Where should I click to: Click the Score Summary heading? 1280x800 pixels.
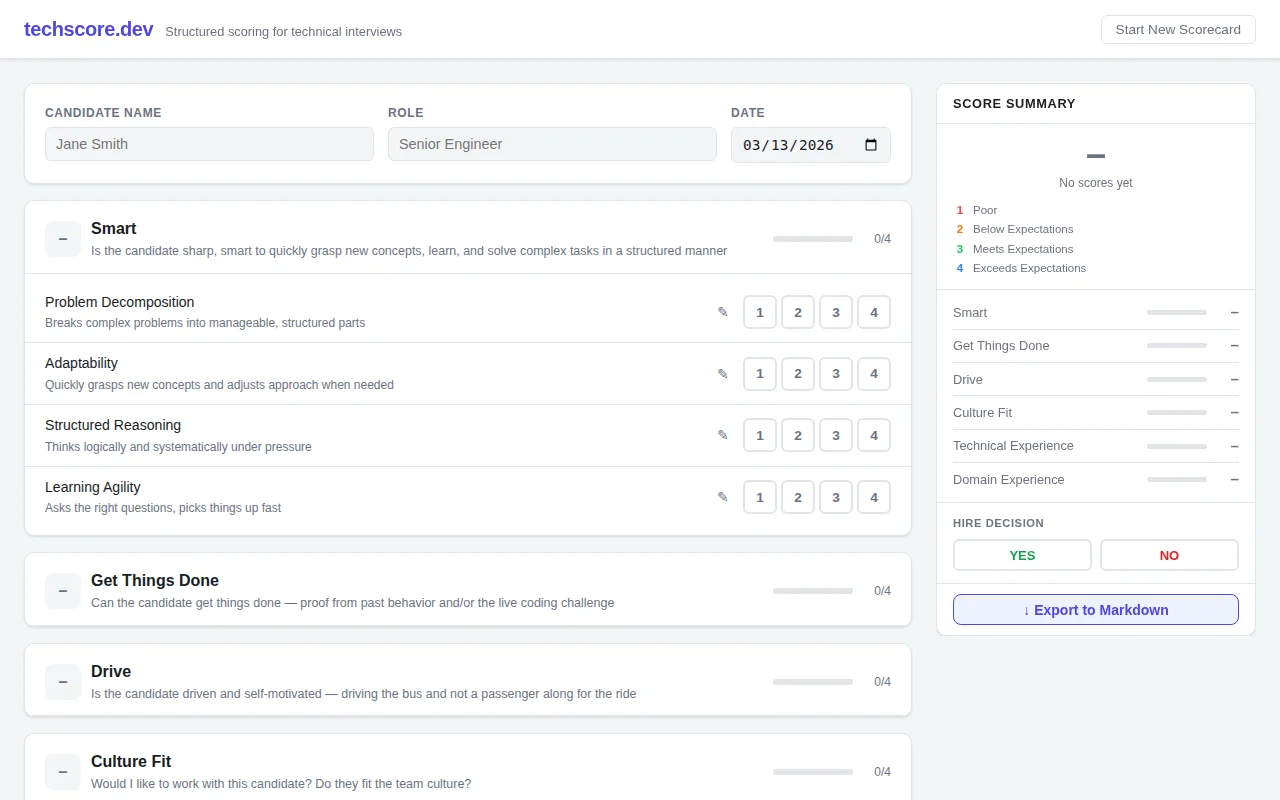[1014, 103]
